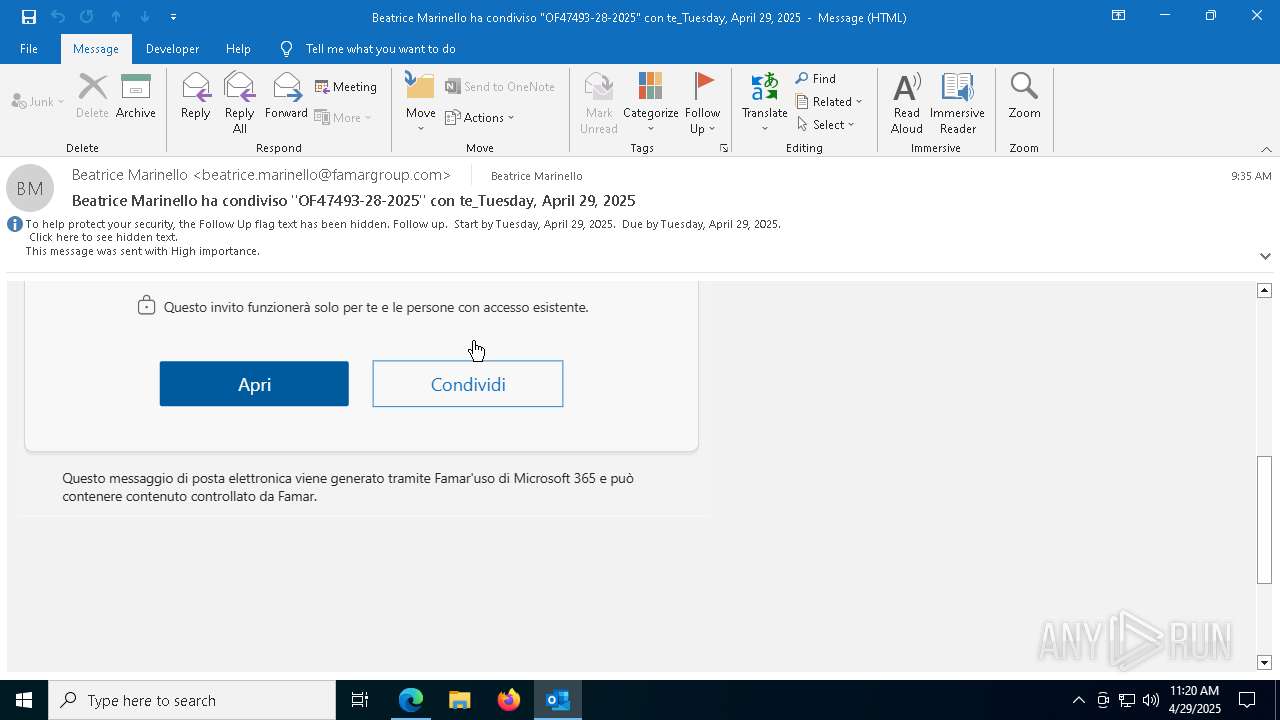
Task: Open the Junk dropdown
Action: 38,101
